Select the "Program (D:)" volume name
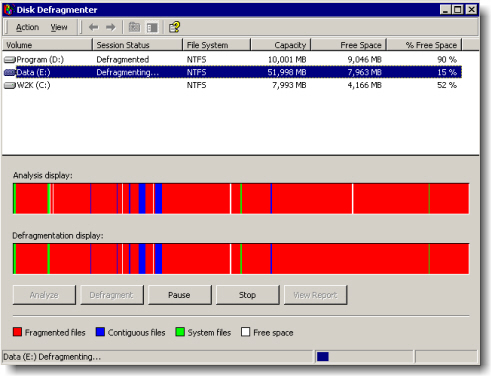 (40, 60)
